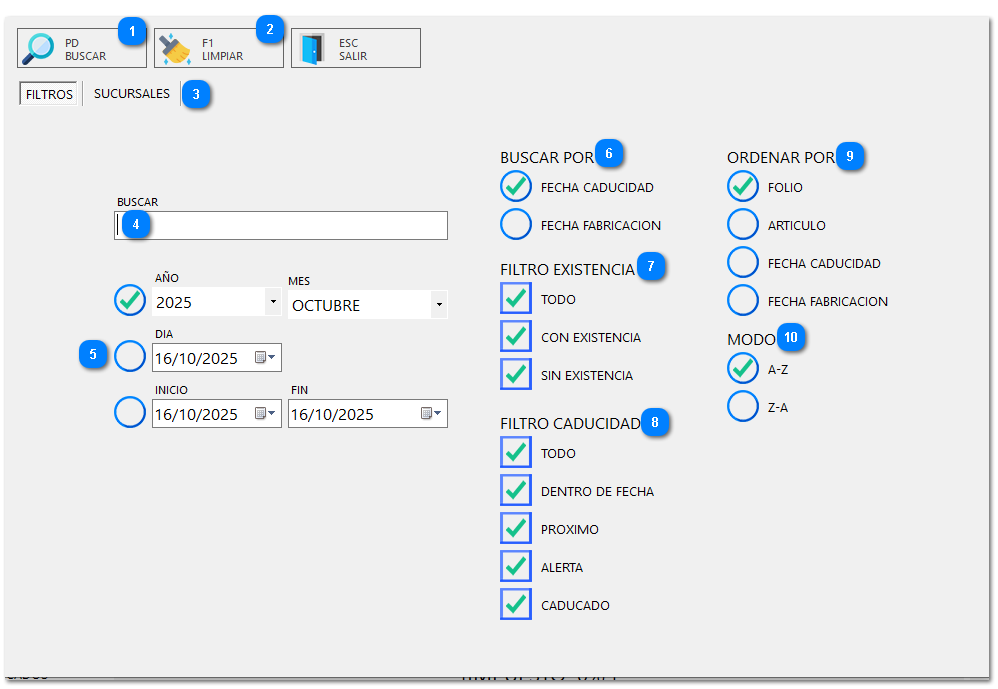The height and width of the screenshot is (689, 998).
Task: Select FECHA FABRICACION under Buscar Por
Action: (x=516, y=225)
